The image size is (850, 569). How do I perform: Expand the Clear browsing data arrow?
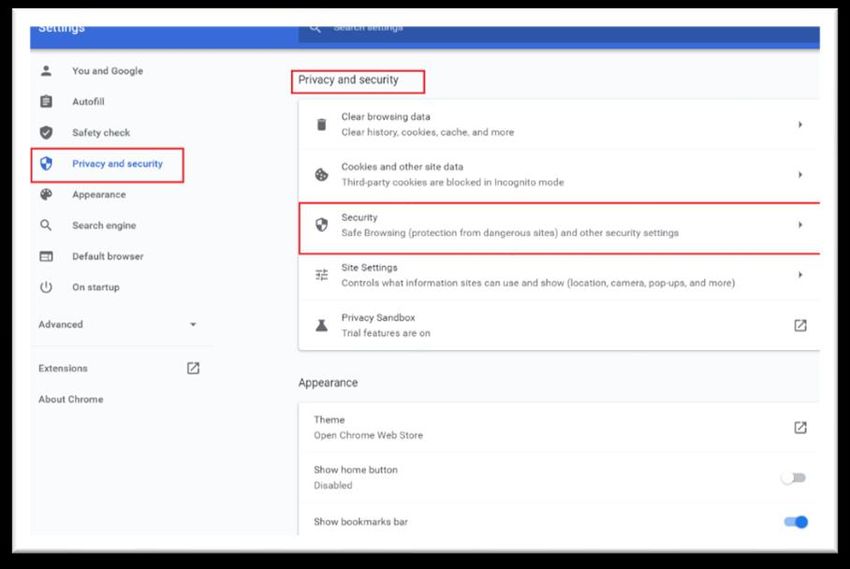coord(800,125)
